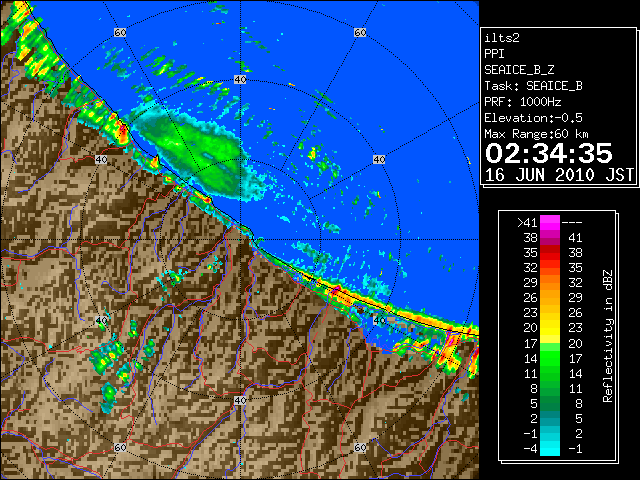Click the 60 range label at upper-left ring
Screen dimensions: 640x480
pos(120,32)
